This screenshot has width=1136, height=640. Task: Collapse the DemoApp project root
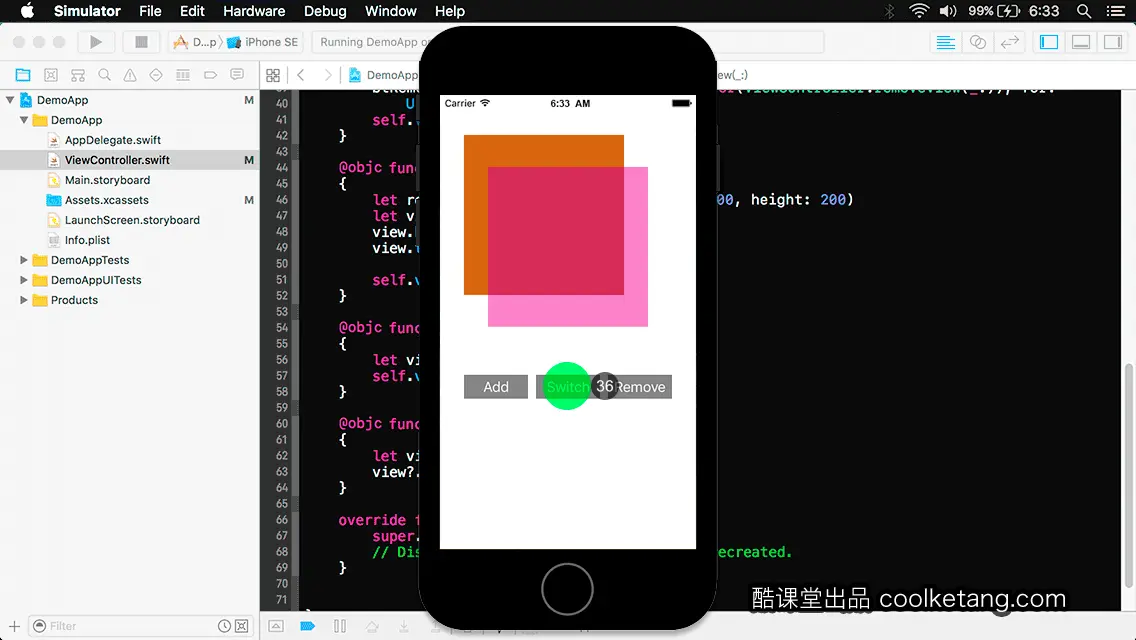tap(10, 100)
